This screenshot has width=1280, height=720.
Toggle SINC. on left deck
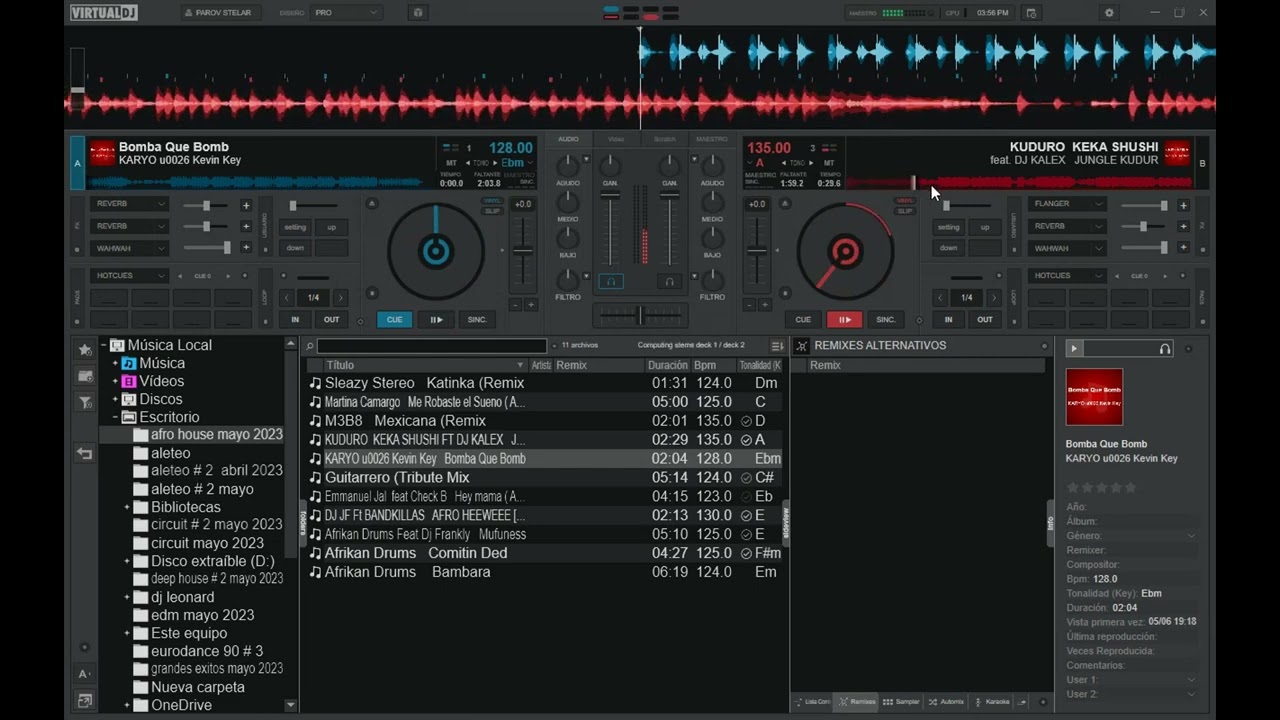tap(477, 320)
